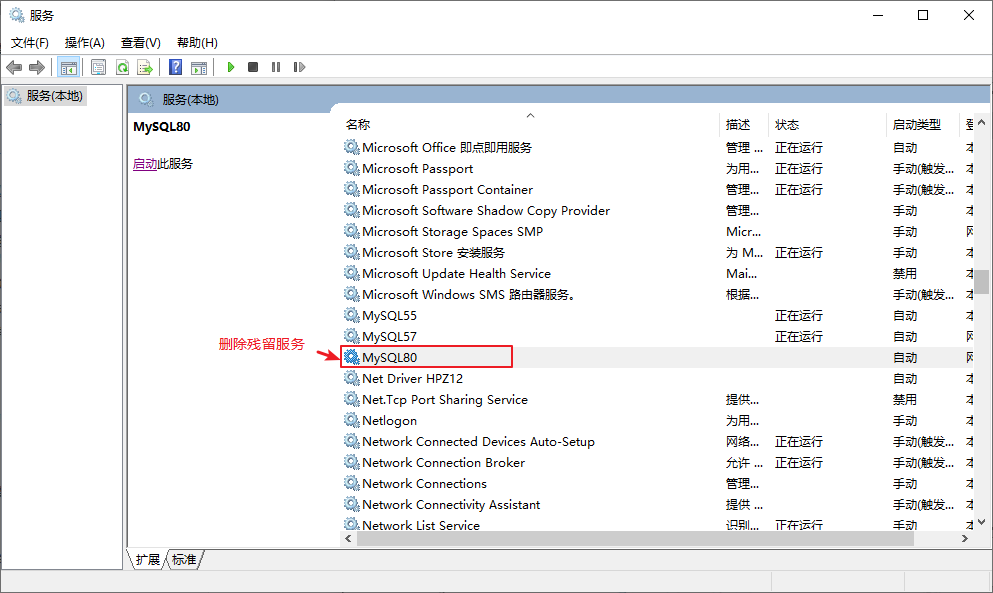
Task: Select Microsoft Passport Container service
Action: (x=657, y=189)
